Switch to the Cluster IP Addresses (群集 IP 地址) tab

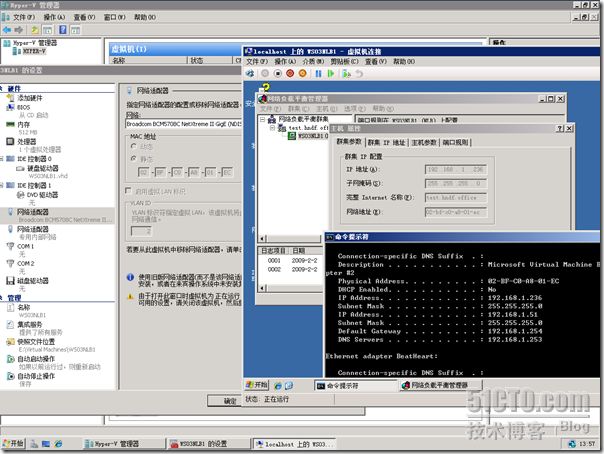click(386, 142)
